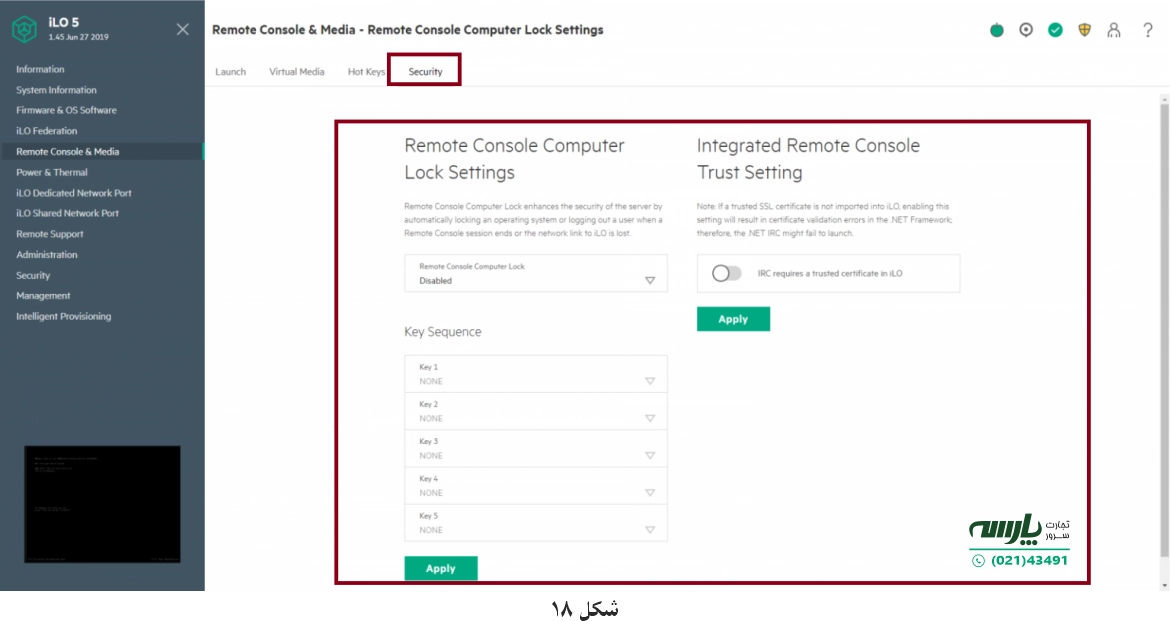Switch to the Hot Keys tab
The height and width of the screenshot is (621, 1170).
pos(366,71)
